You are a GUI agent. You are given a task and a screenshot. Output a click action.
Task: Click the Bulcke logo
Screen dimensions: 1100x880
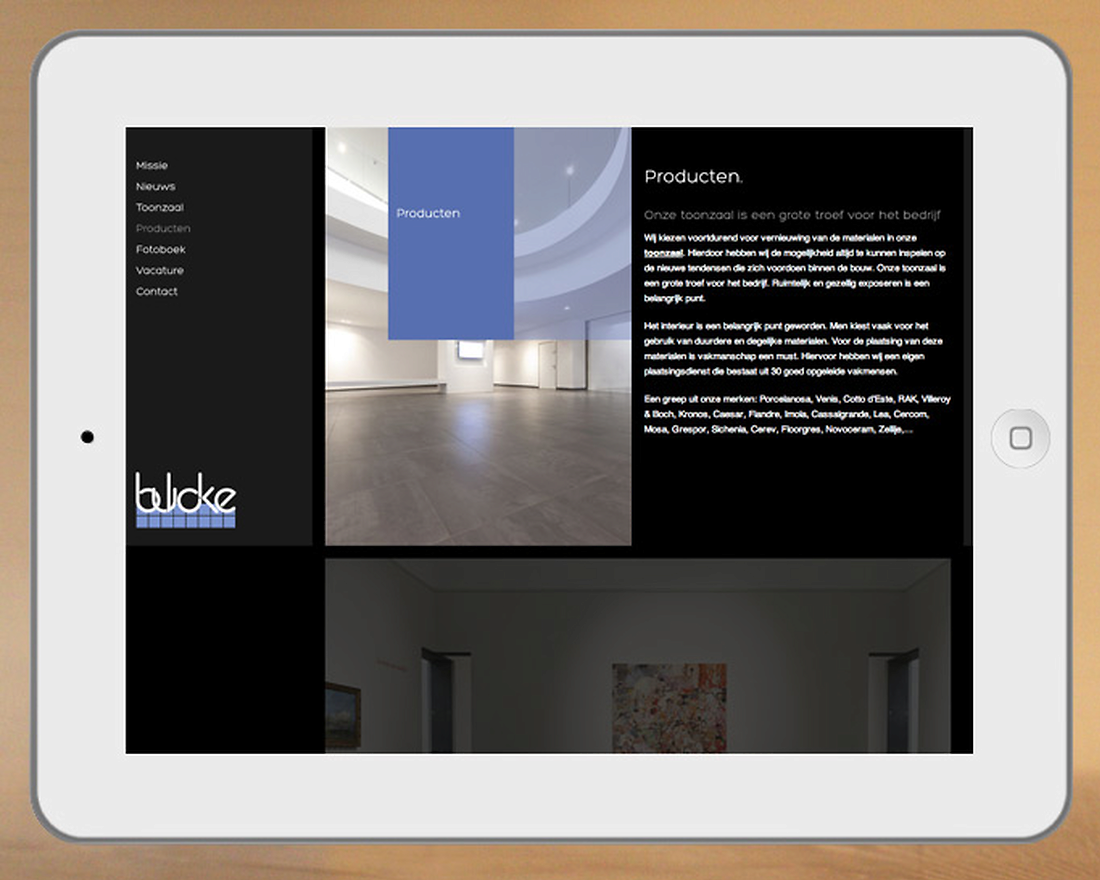tap(186, 500)
